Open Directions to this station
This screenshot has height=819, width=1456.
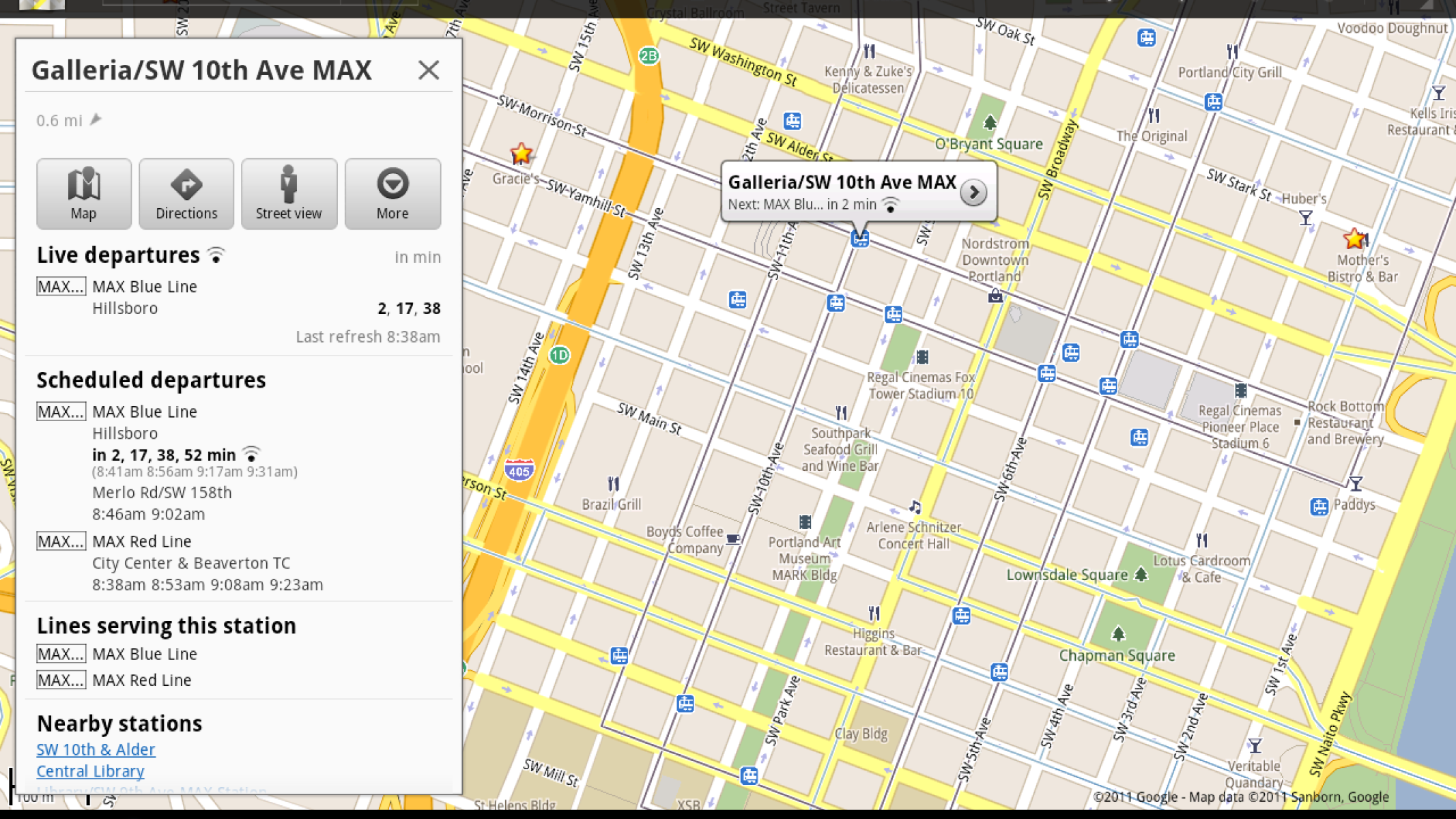point(186,194)
